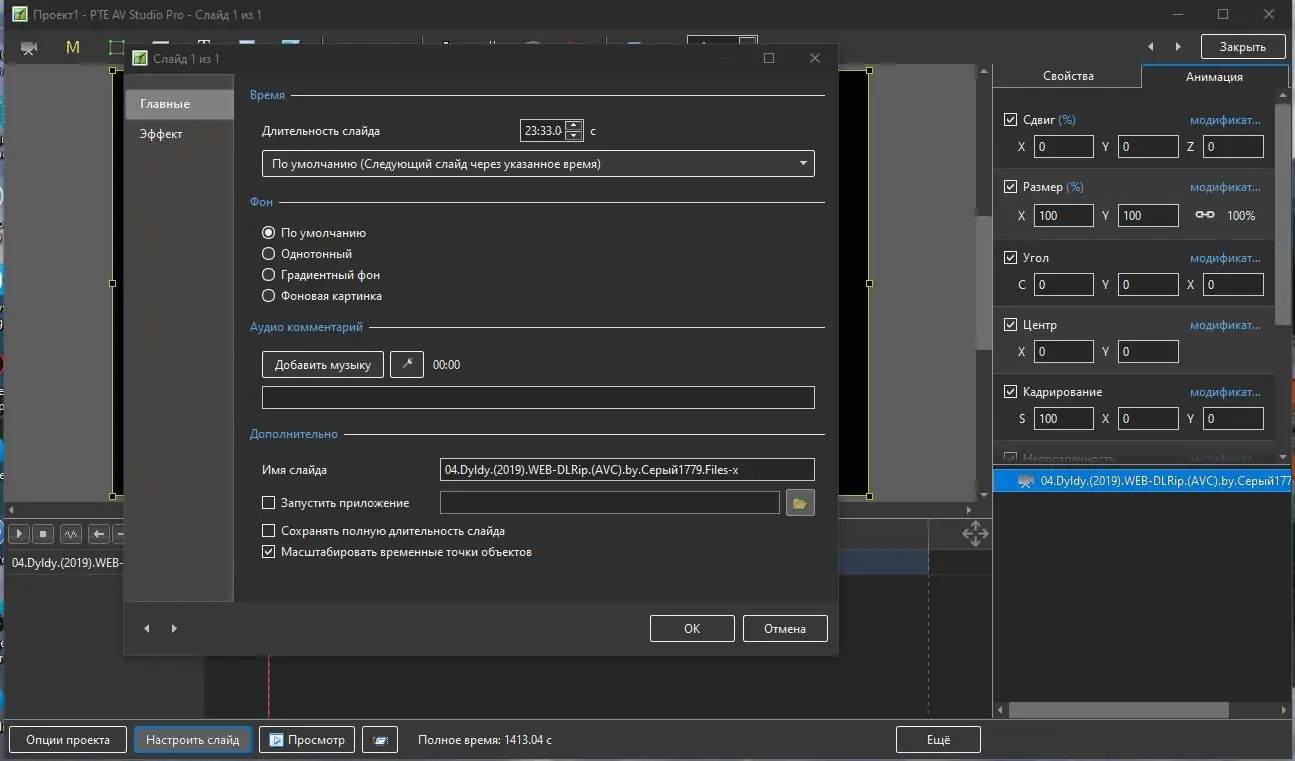The height and width of the screenshot is (761, 1295).
Task: Click the Закрыть button
Action: tap(1242, 46)
